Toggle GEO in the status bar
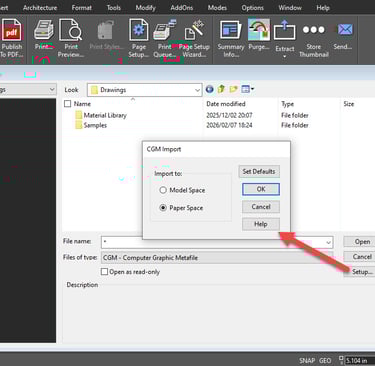Viewport: 375px width, 366px height. [325, 361]
